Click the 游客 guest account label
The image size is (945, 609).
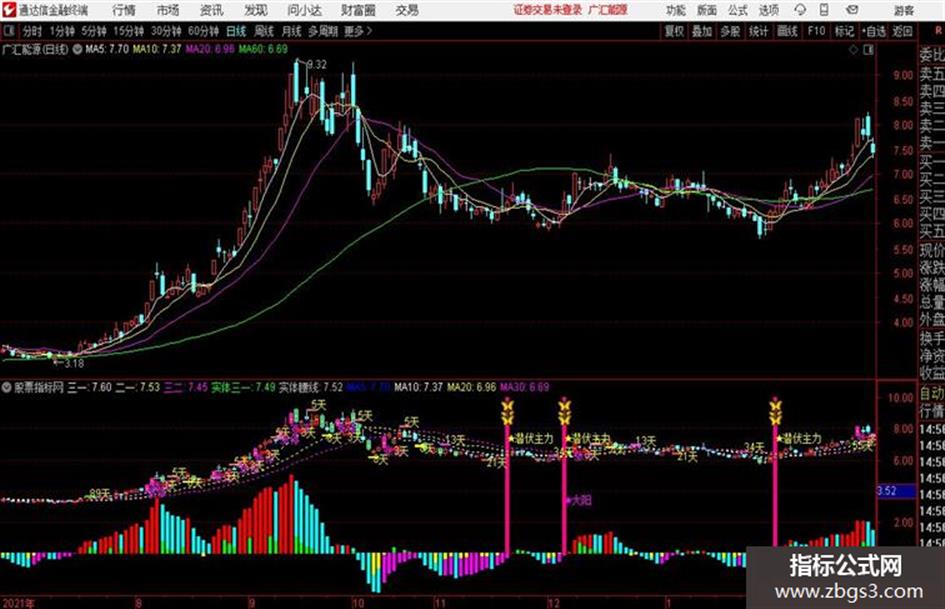pos(904,10)
